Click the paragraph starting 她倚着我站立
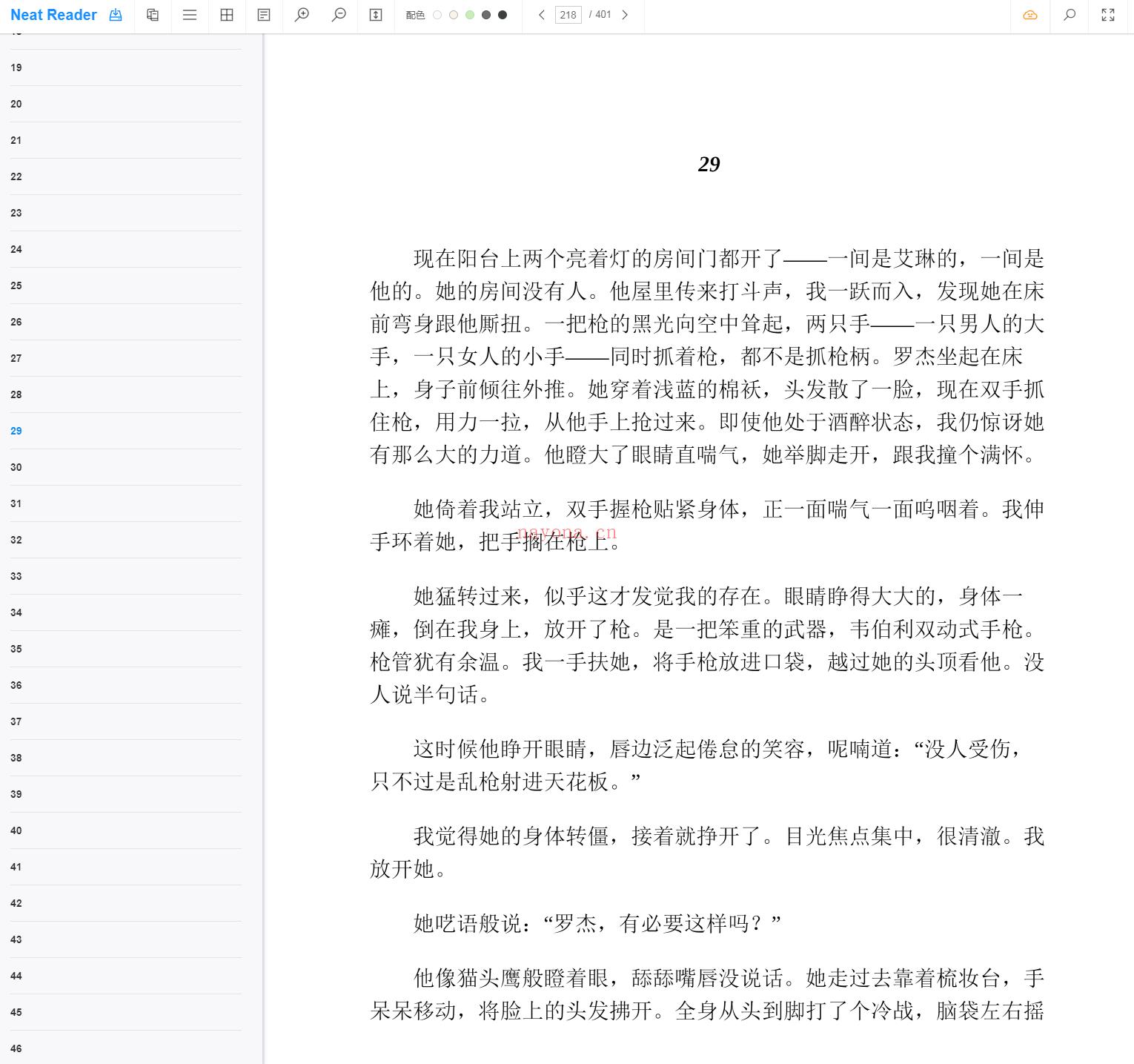Viewport: 1134px width, 1064px height. tap(708, 525)
